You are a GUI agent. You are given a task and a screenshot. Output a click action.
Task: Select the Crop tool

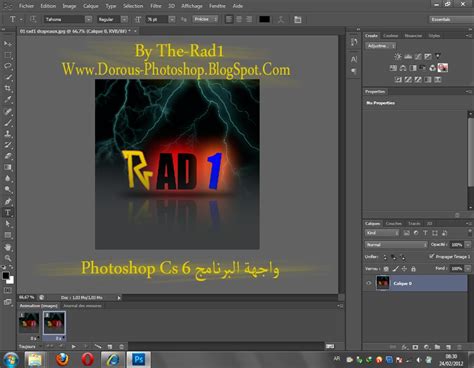[8, 89]
